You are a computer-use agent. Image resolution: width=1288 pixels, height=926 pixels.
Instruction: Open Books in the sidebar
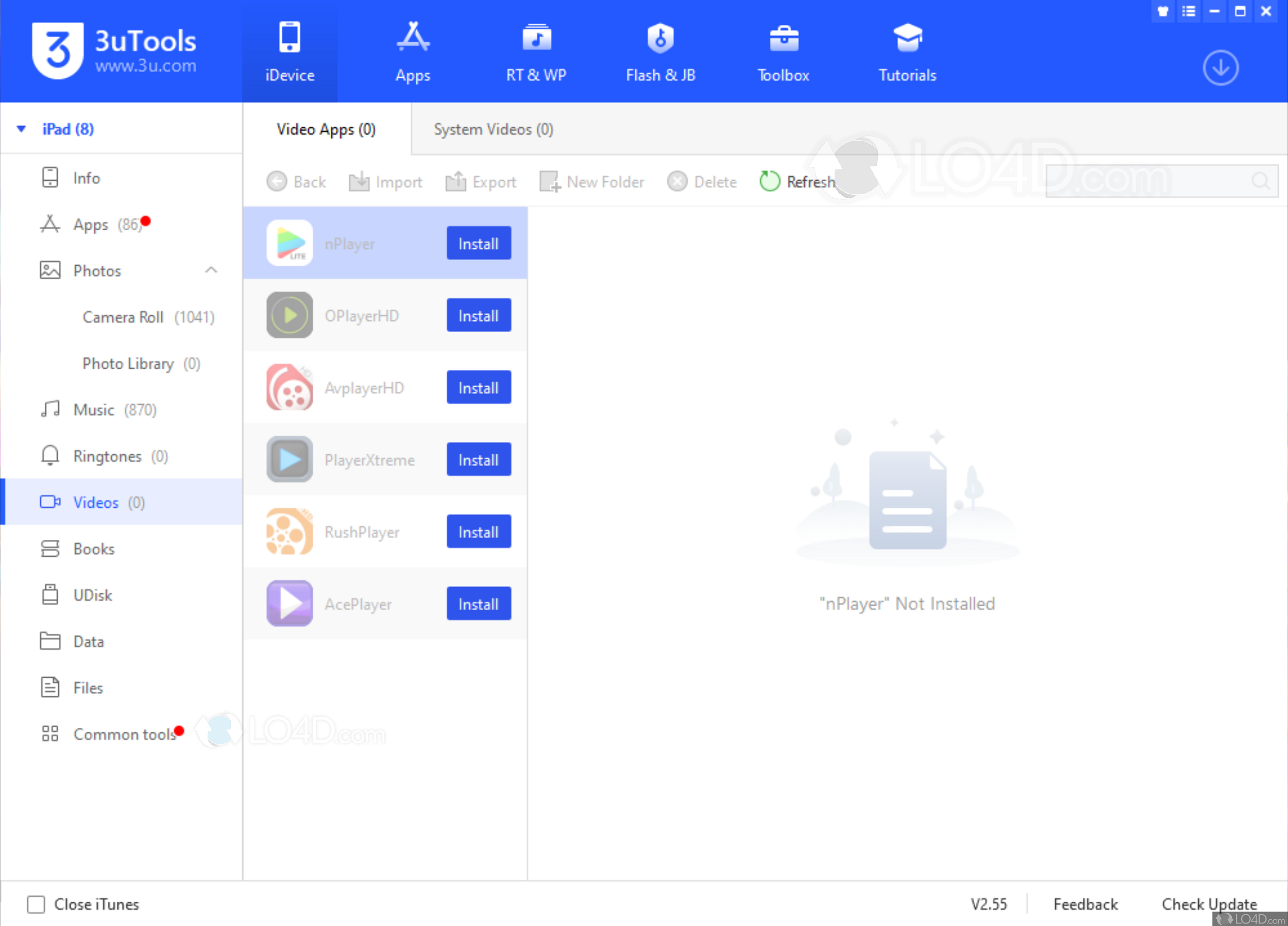pyautogui.click(x=121, y=549)
